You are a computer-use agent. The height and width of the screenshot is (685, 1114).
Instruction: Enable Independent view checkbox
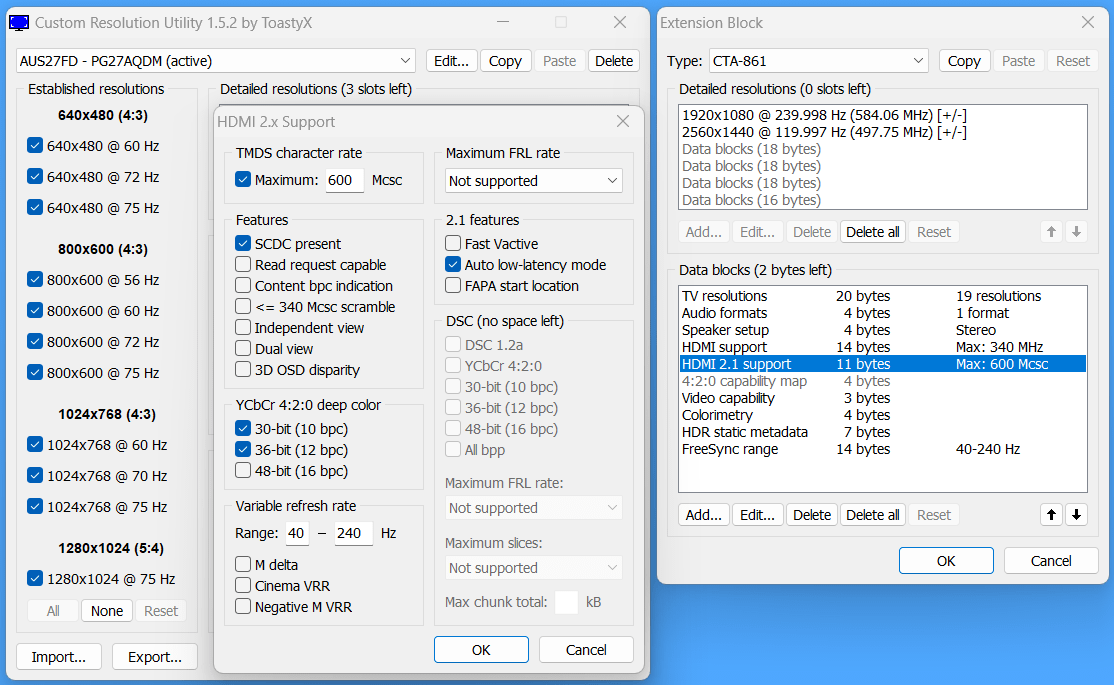[243, 328]
